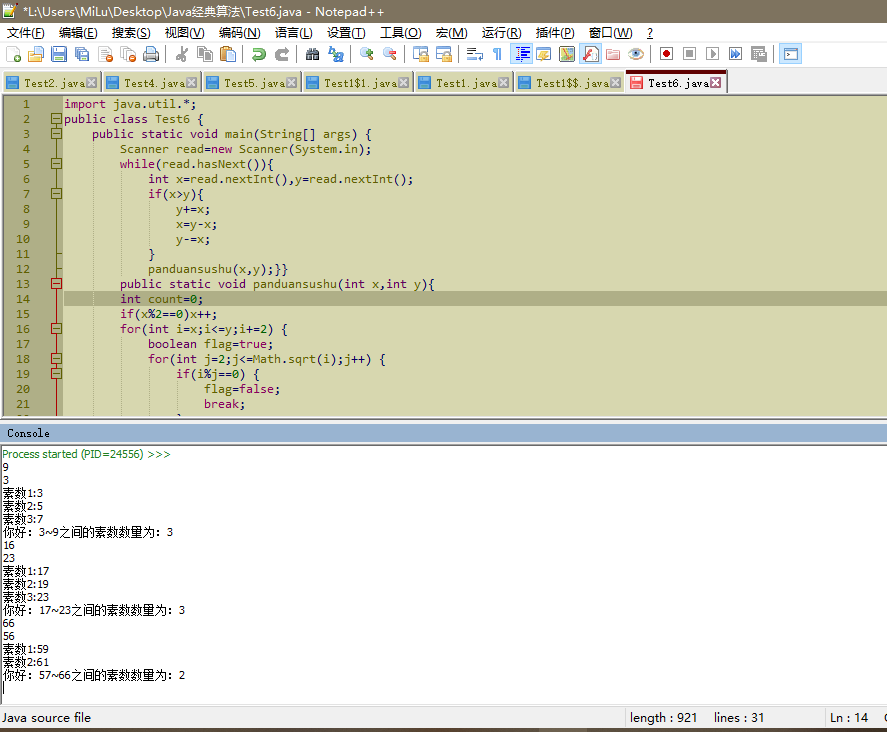887x732 pixels.
Task: Open the 视图(V) menu
Action: (x=184, y=33)
